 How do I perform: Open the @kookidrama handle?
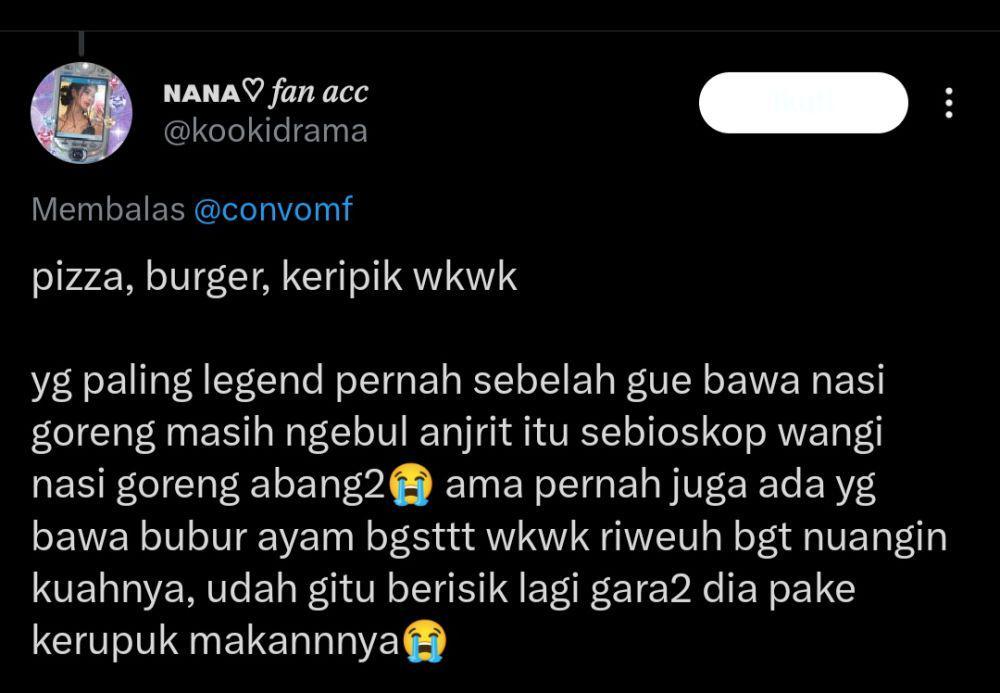[x=265, y=131]
